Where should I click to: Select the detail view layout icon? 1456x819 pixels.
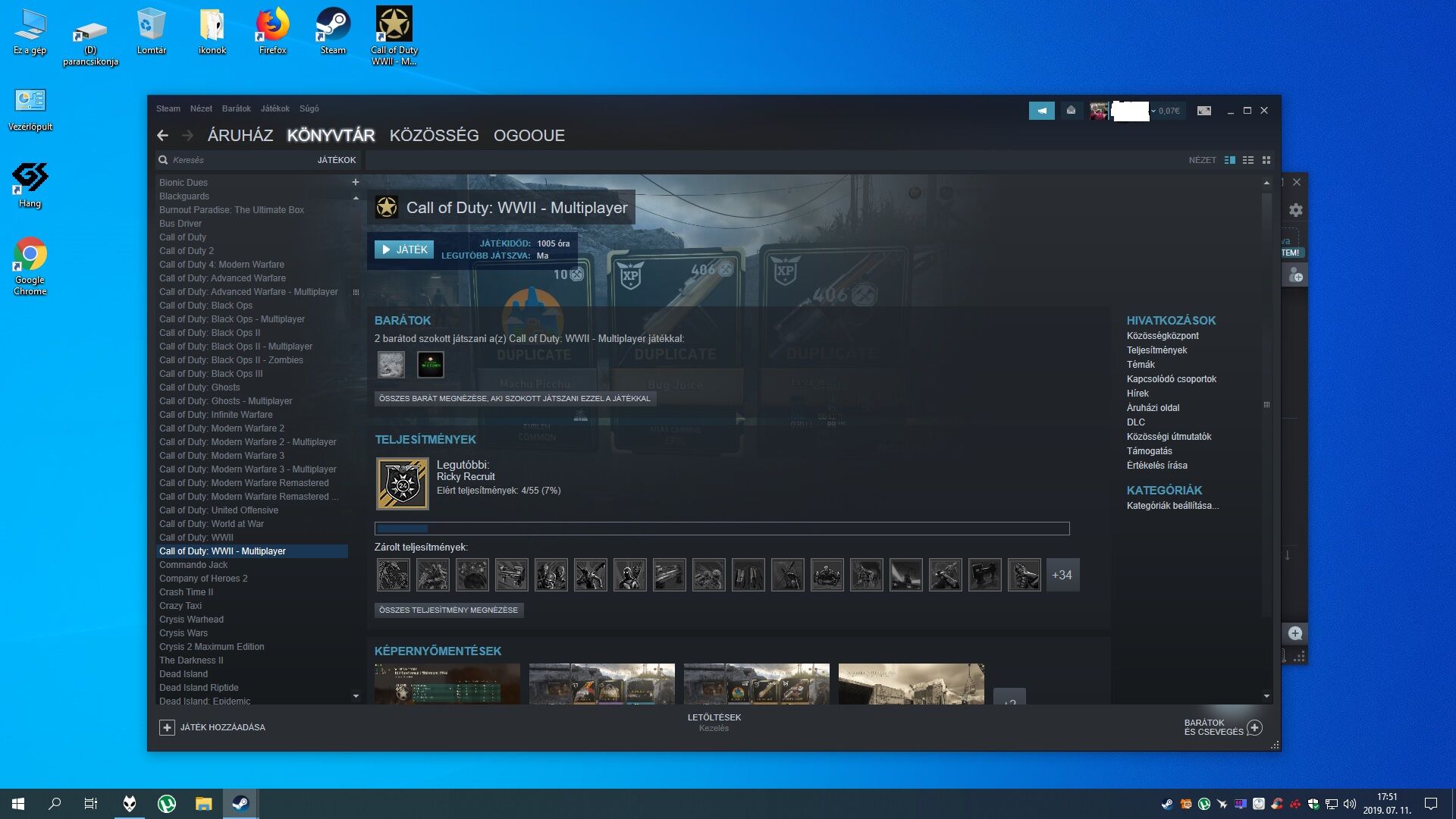[1230, 160]
